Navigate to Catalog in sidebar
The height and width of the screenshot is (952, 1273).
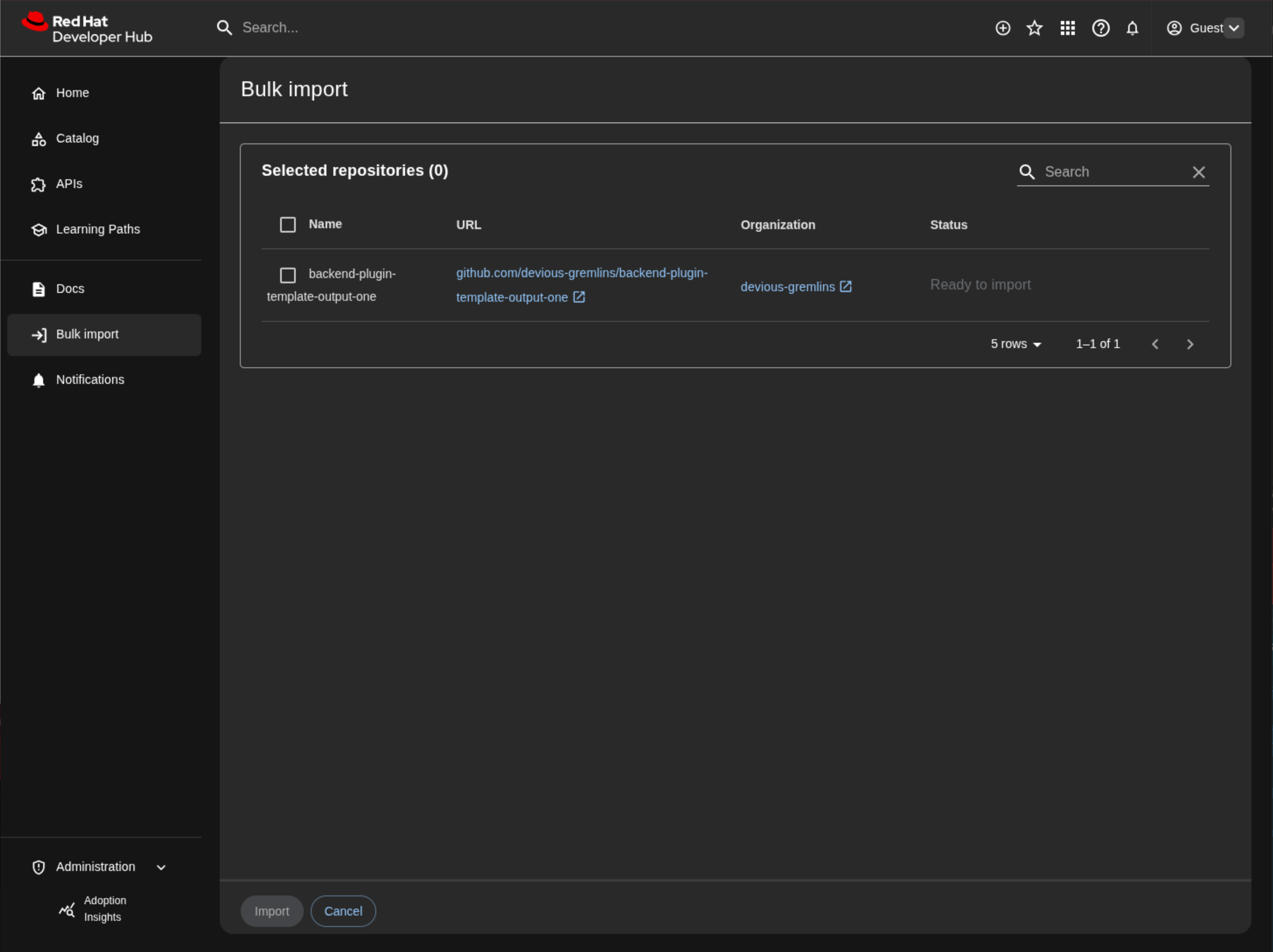coord(77,138)
